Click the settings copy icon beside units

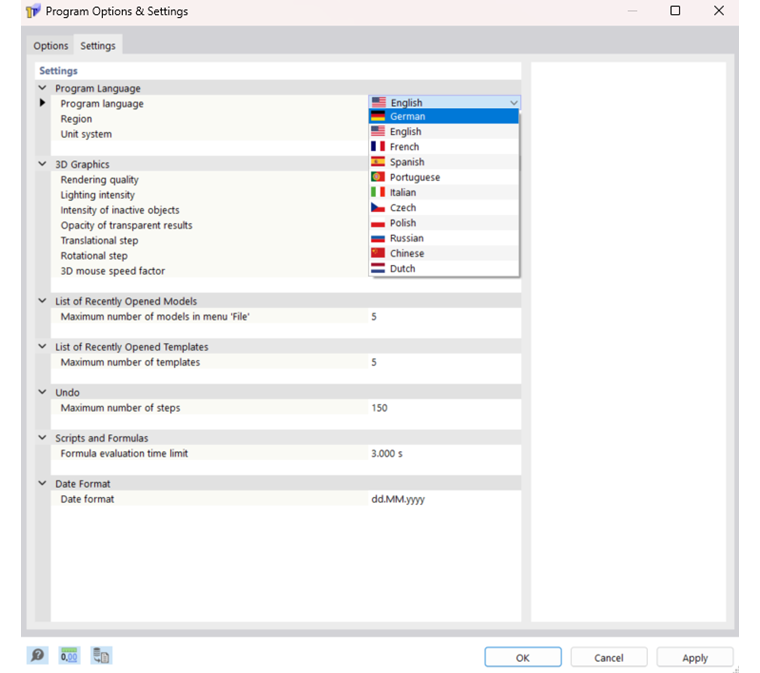tap(101, 656)
